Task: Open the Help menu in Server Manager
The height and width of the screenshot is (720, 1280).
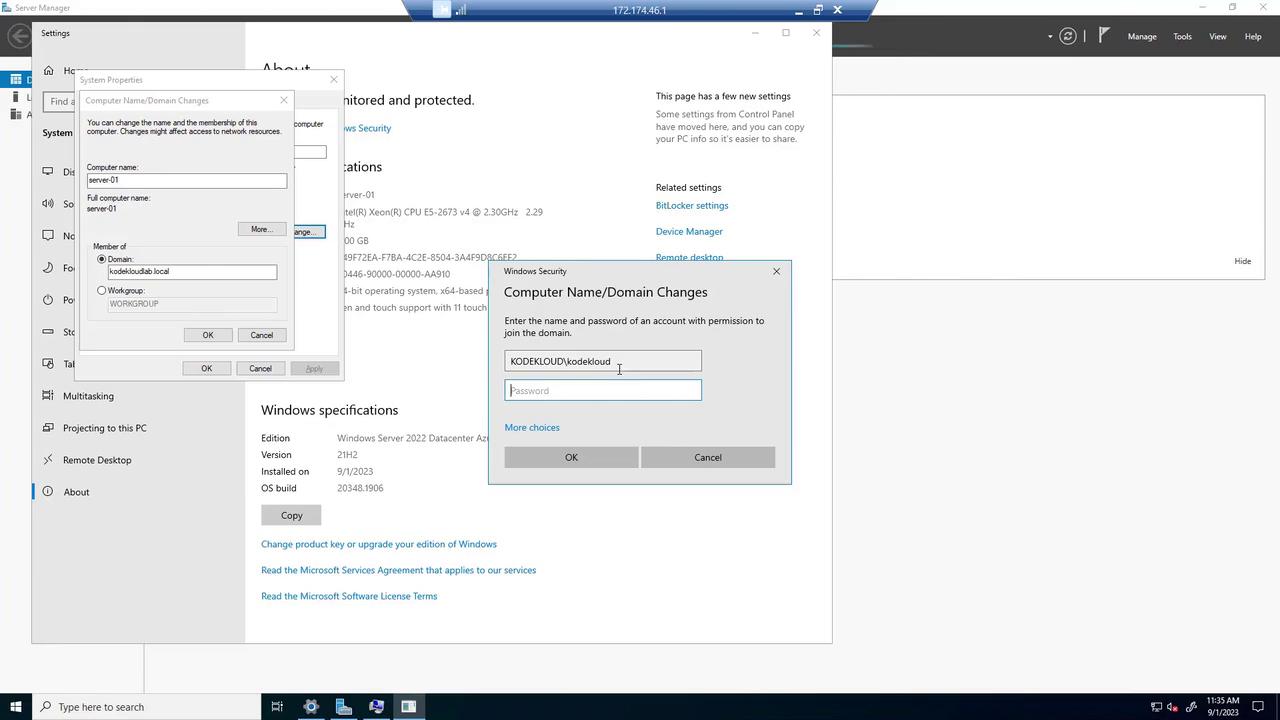Action: point(1253,37)
